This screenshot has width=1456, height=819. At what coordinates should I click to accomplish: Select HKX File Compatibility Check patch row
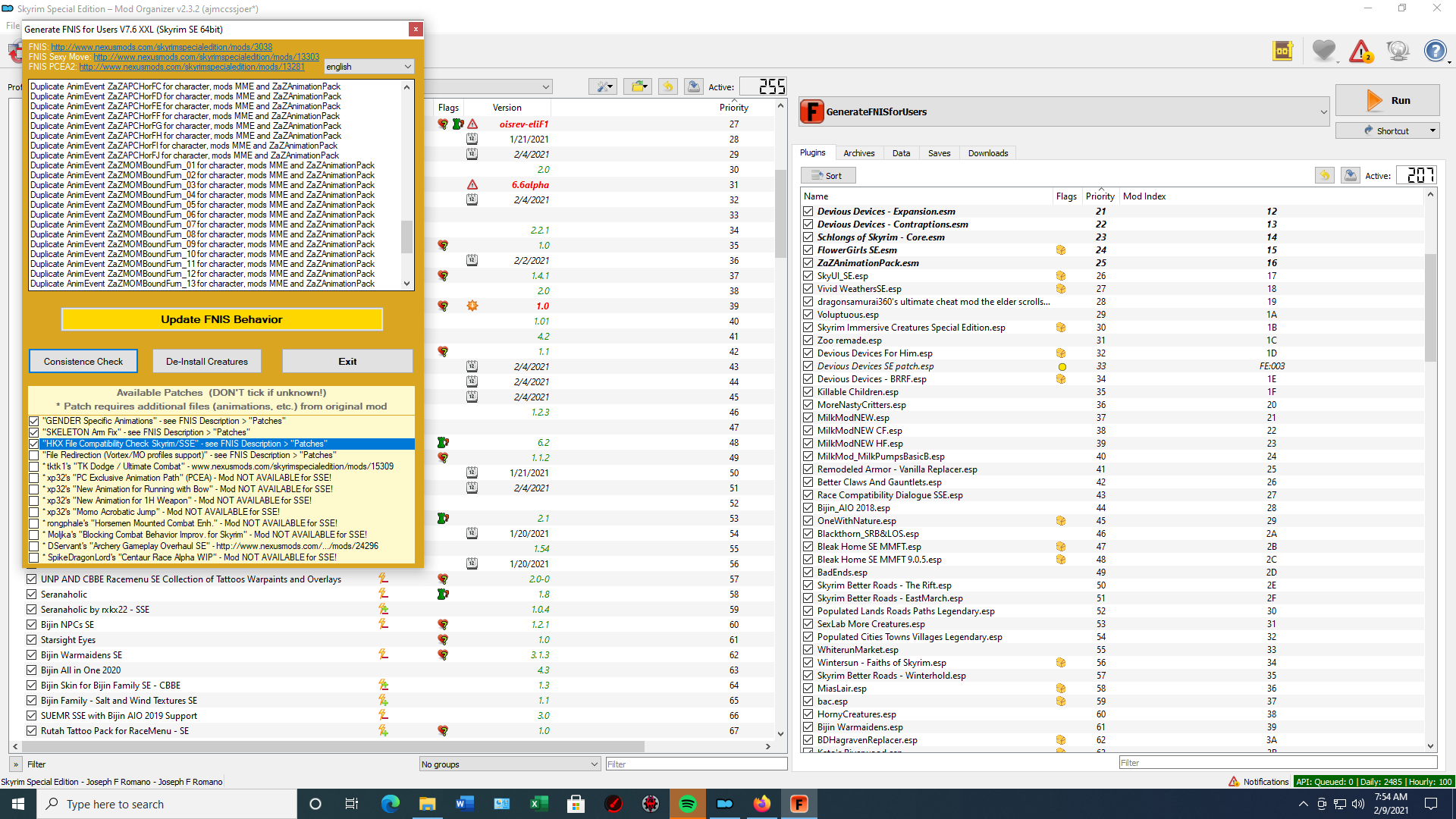(221, 444)
